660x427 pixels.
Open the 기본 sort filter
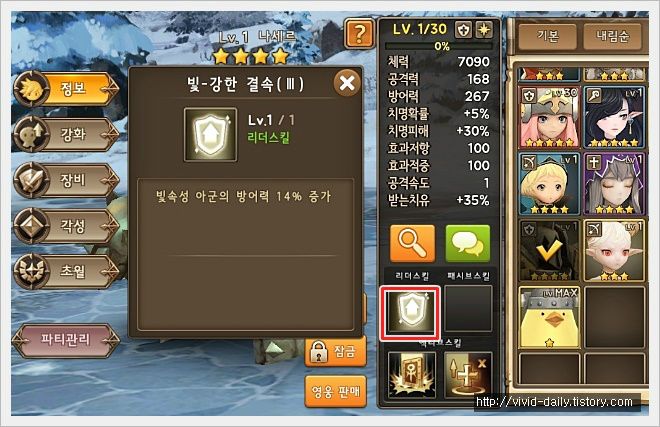click(547, 36)
